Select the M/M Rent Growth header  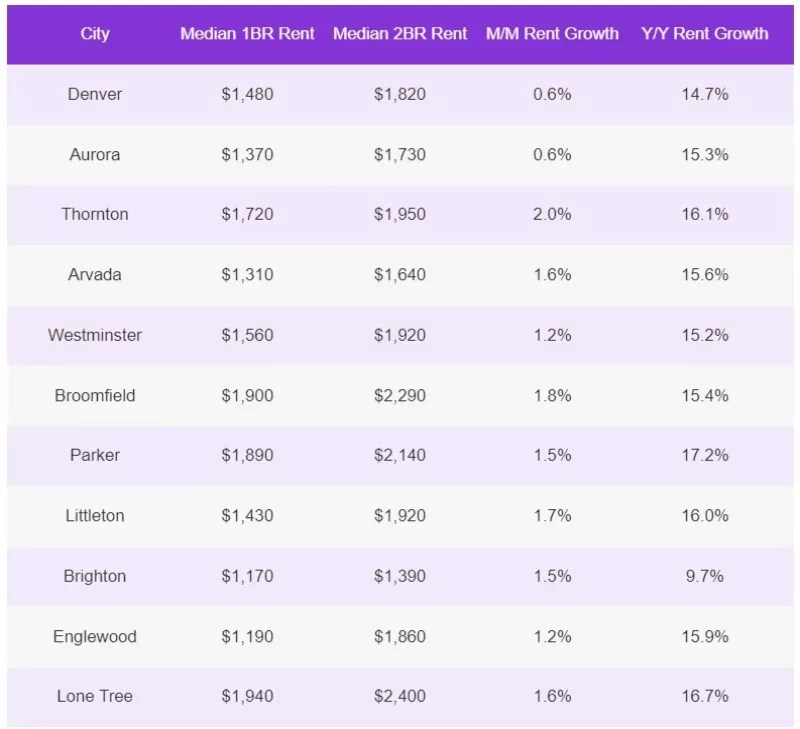point(552,33)
